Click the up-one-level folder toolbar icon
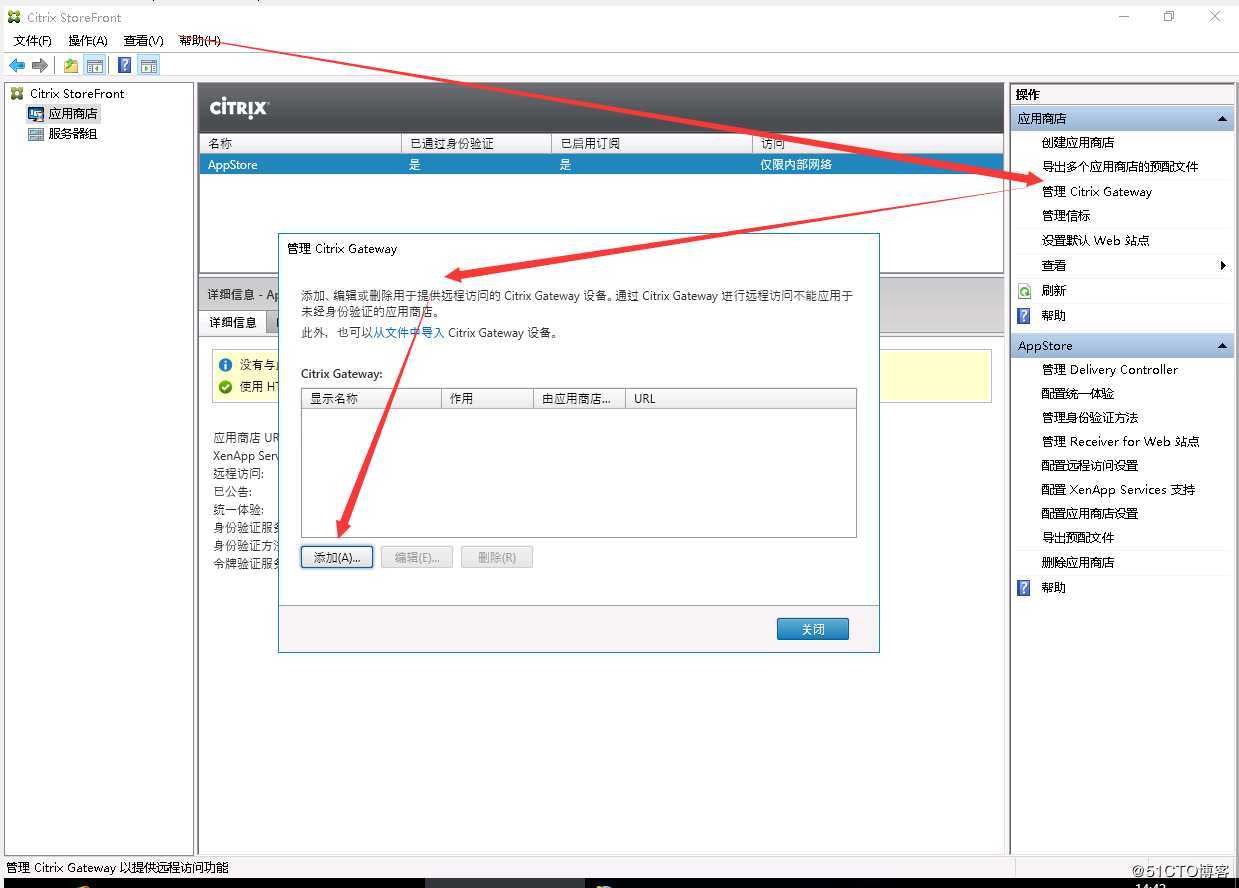 pyautogui.click(x=71, y=66)
